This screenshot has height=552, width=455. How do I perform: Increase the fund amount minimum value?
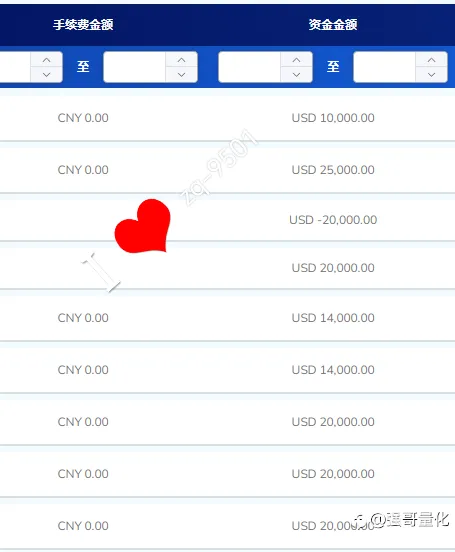tap(297, 60)
